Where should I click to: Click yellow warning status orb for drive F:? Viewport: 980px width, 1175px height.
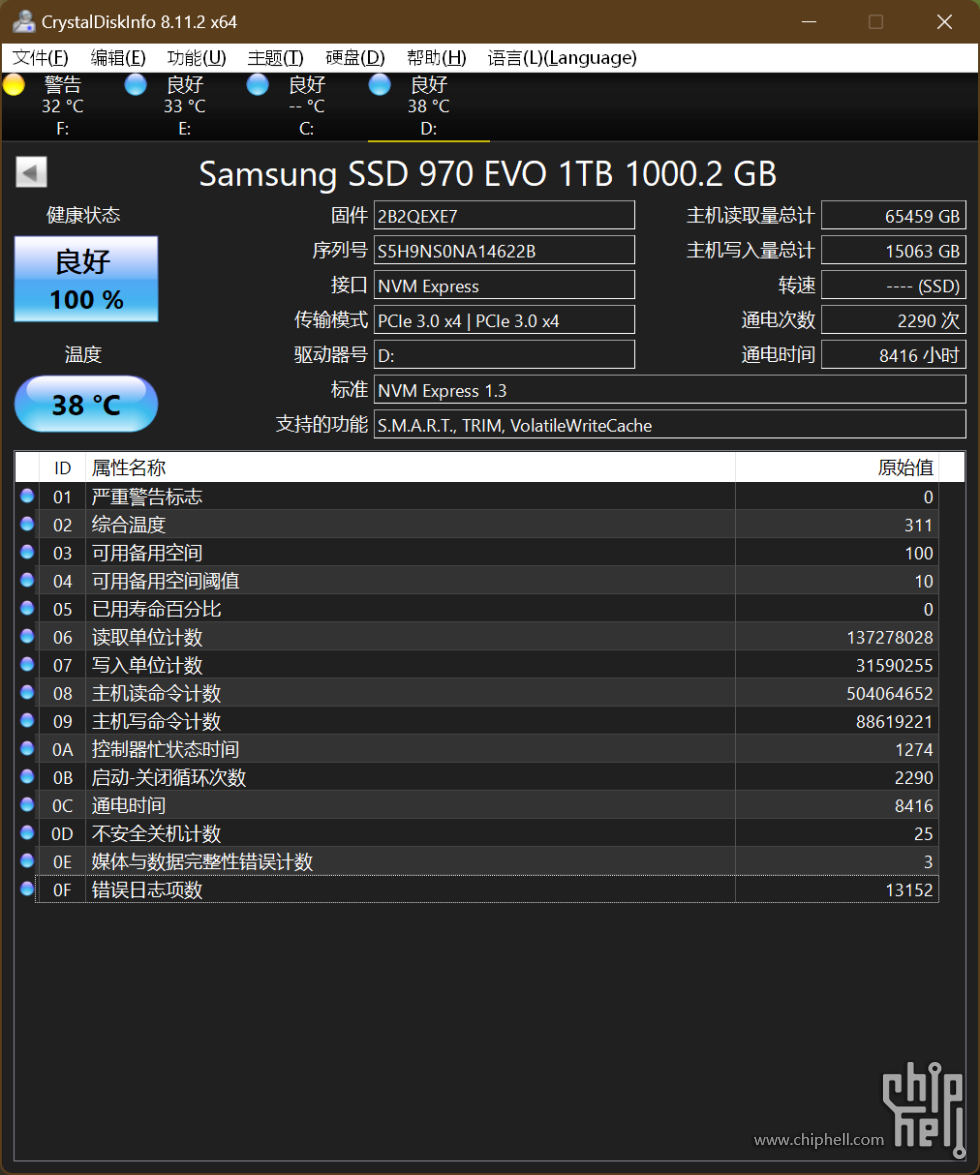14,85
